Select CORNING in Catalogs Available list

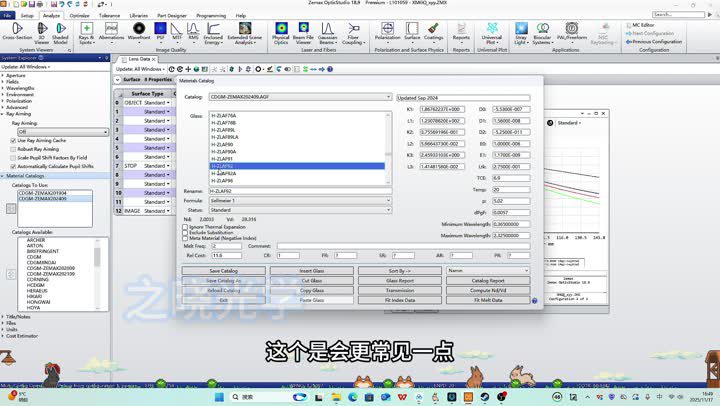click(x=38, y=279)
